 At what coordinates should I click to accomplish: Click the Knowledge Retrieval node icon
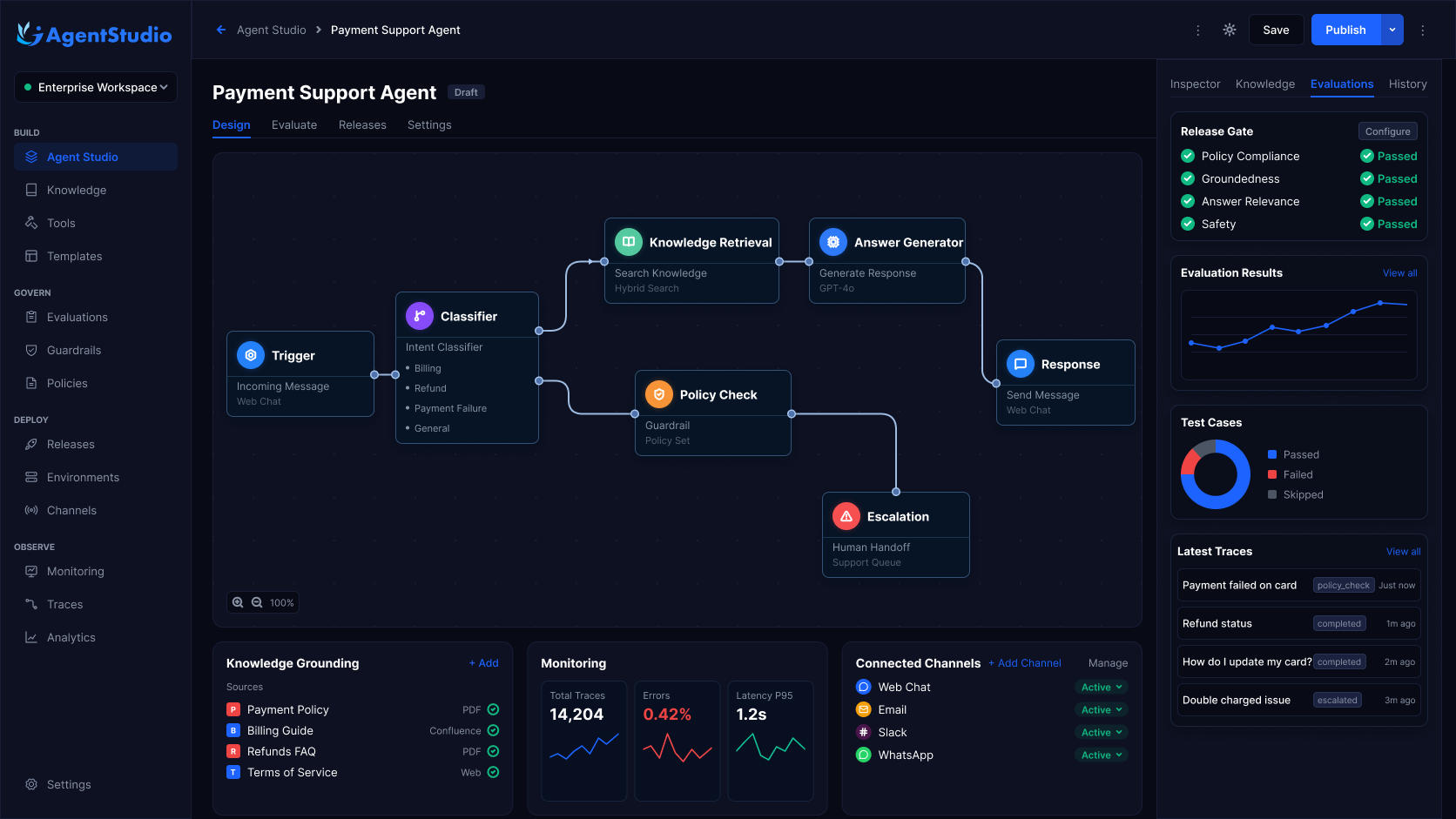(629, 242)
